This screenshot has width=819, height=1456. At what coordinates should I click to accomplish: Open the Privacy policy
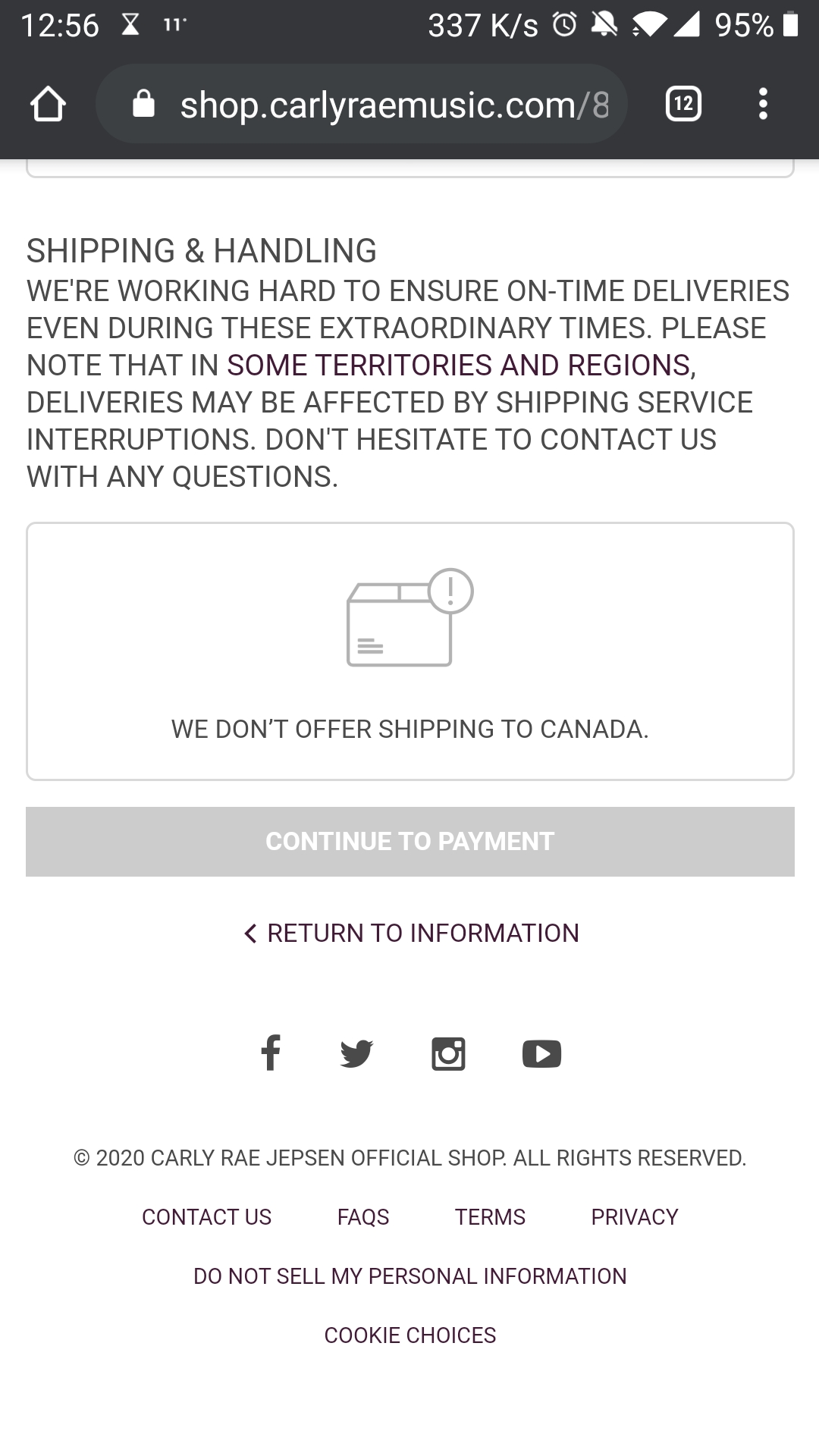635,1216
